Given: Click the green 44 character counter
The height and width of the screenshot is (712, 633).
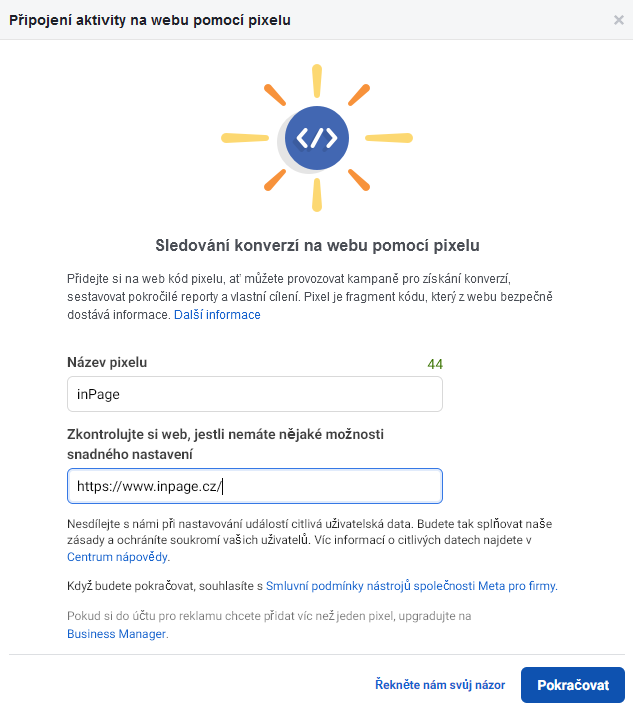Looking at the screenshot, I should point(435,364).
